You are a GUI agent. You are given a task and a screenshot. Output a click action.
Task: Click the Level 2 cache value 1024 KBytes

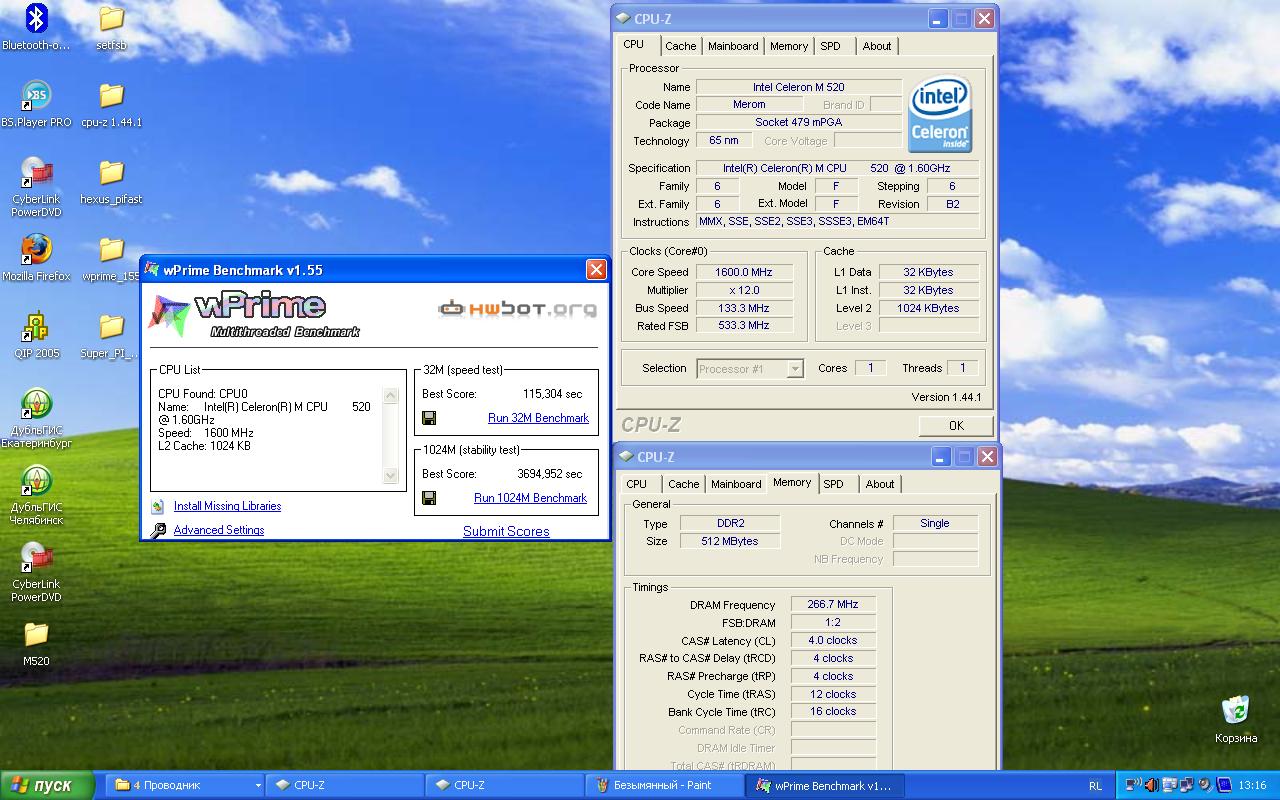tap(928, 308)
